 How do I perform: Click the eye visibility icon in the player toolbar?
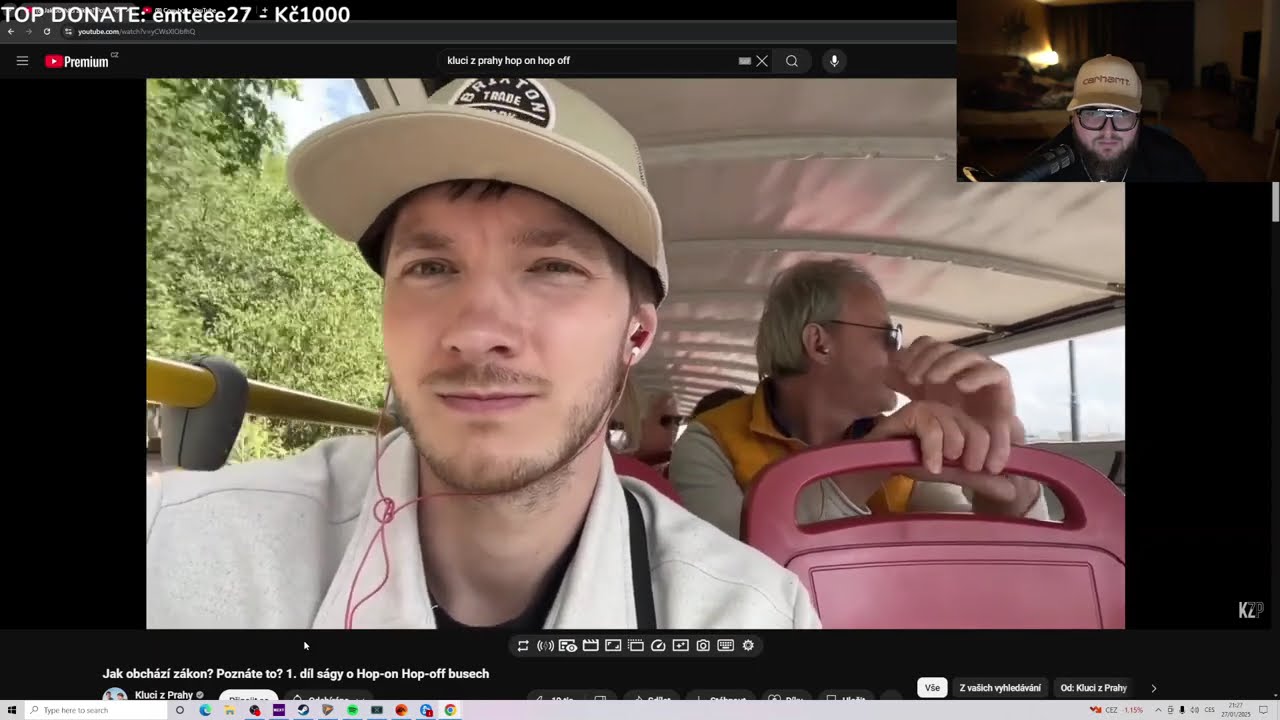568,646
